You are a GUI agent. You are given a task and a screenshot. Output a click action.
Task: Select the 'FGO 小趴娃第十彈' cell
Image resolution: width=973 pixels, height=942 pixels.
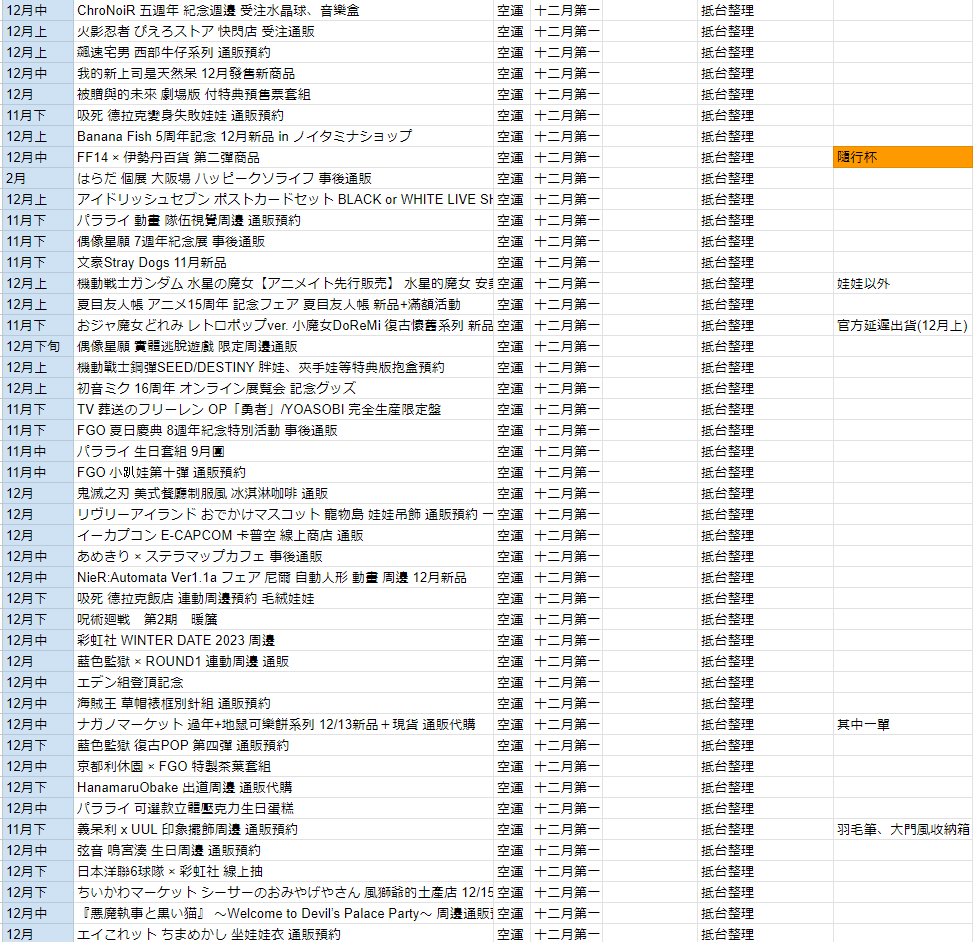click(284, 472)
